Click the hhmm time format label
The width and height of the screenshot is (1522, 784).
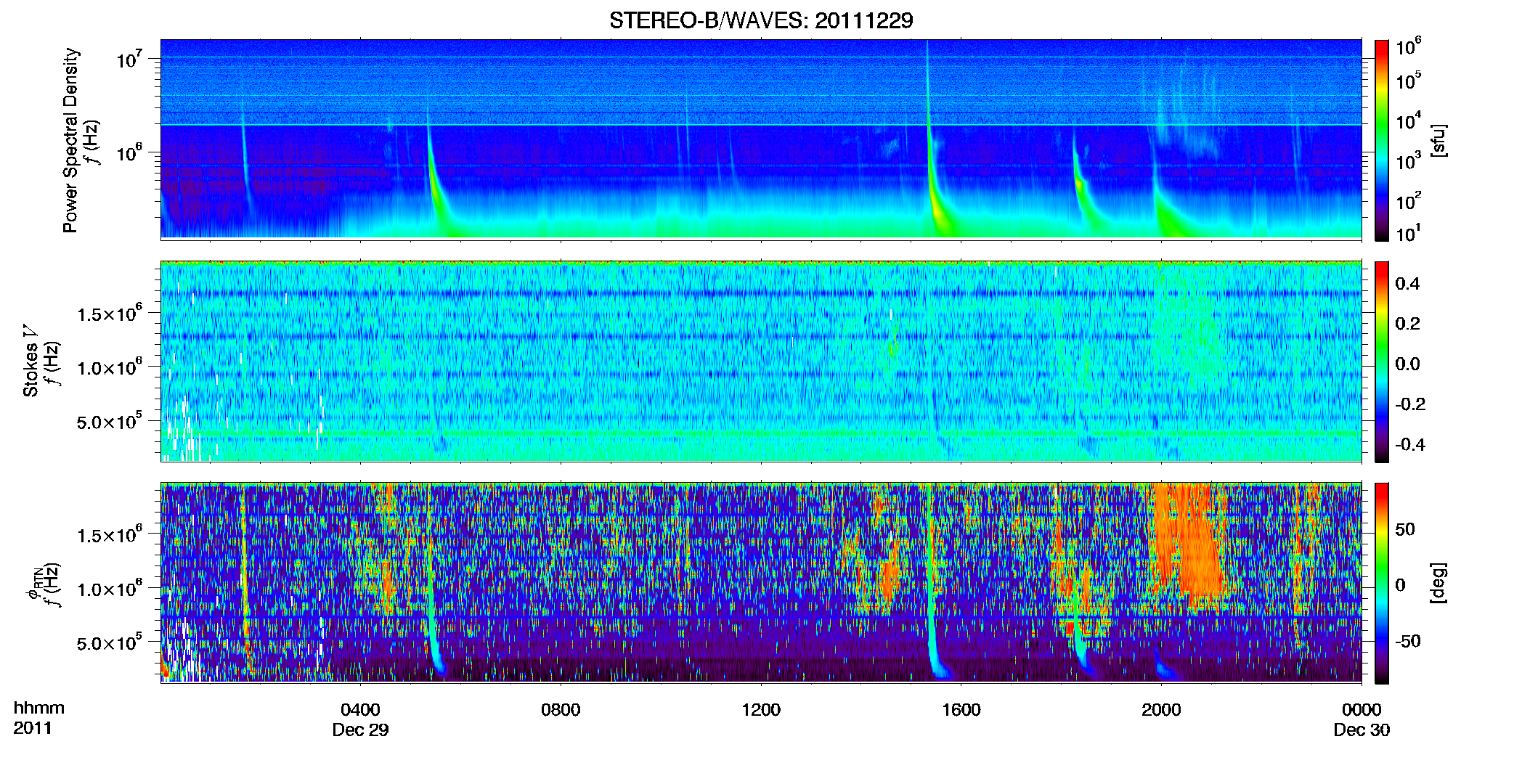[x=39, y=708]
